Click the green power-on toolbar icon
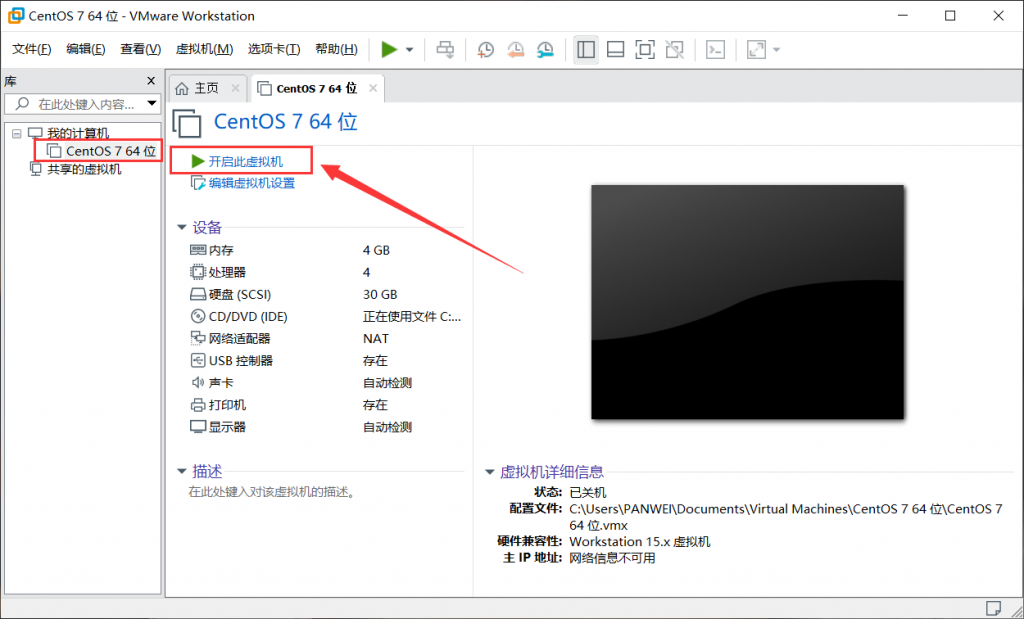 point(389,50)
